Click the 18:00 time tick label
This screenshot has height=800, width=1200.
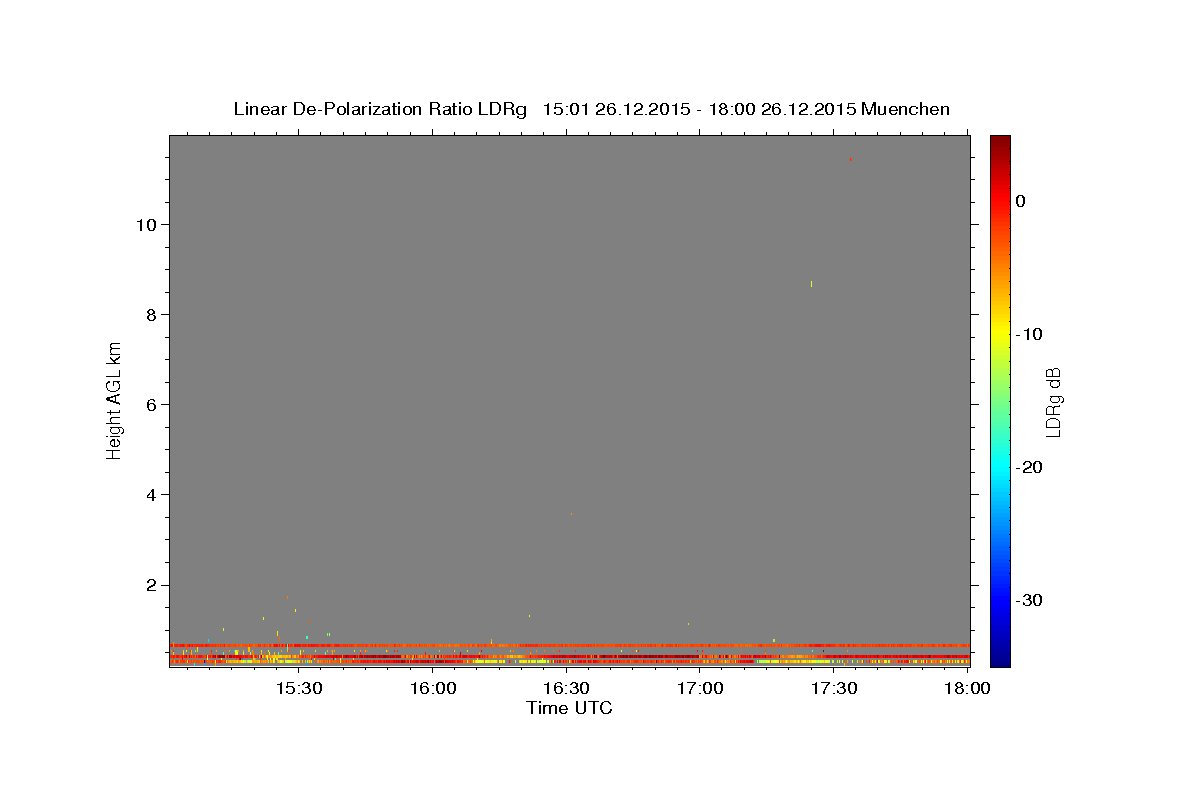(966, 689)
